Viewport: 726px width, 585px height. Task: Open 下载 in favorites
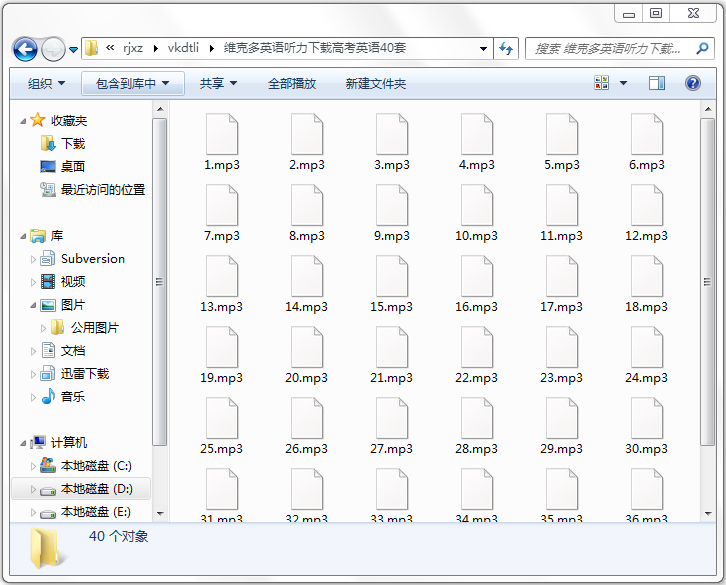click(x=63, y=144)
